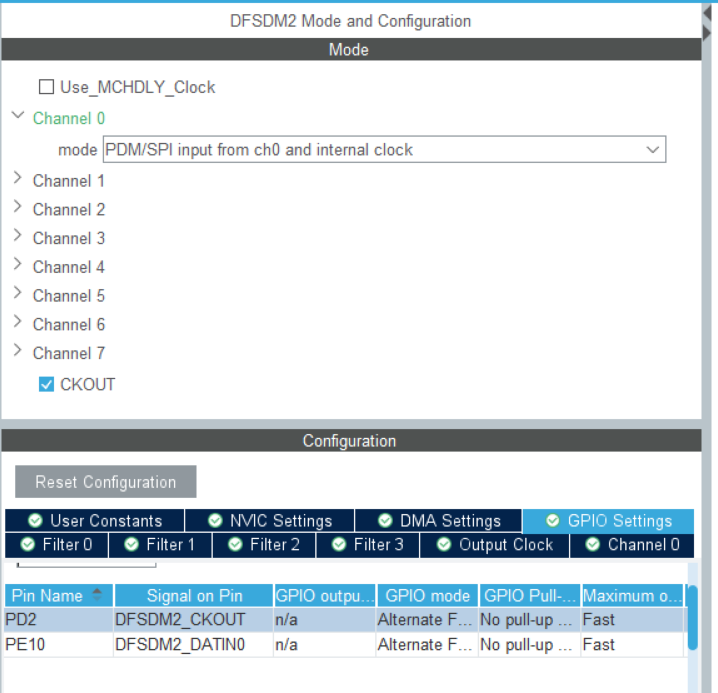Screen dimensions: 718x693
Task: Click the green check icon on Filter 0
Action: pos(28,544)
